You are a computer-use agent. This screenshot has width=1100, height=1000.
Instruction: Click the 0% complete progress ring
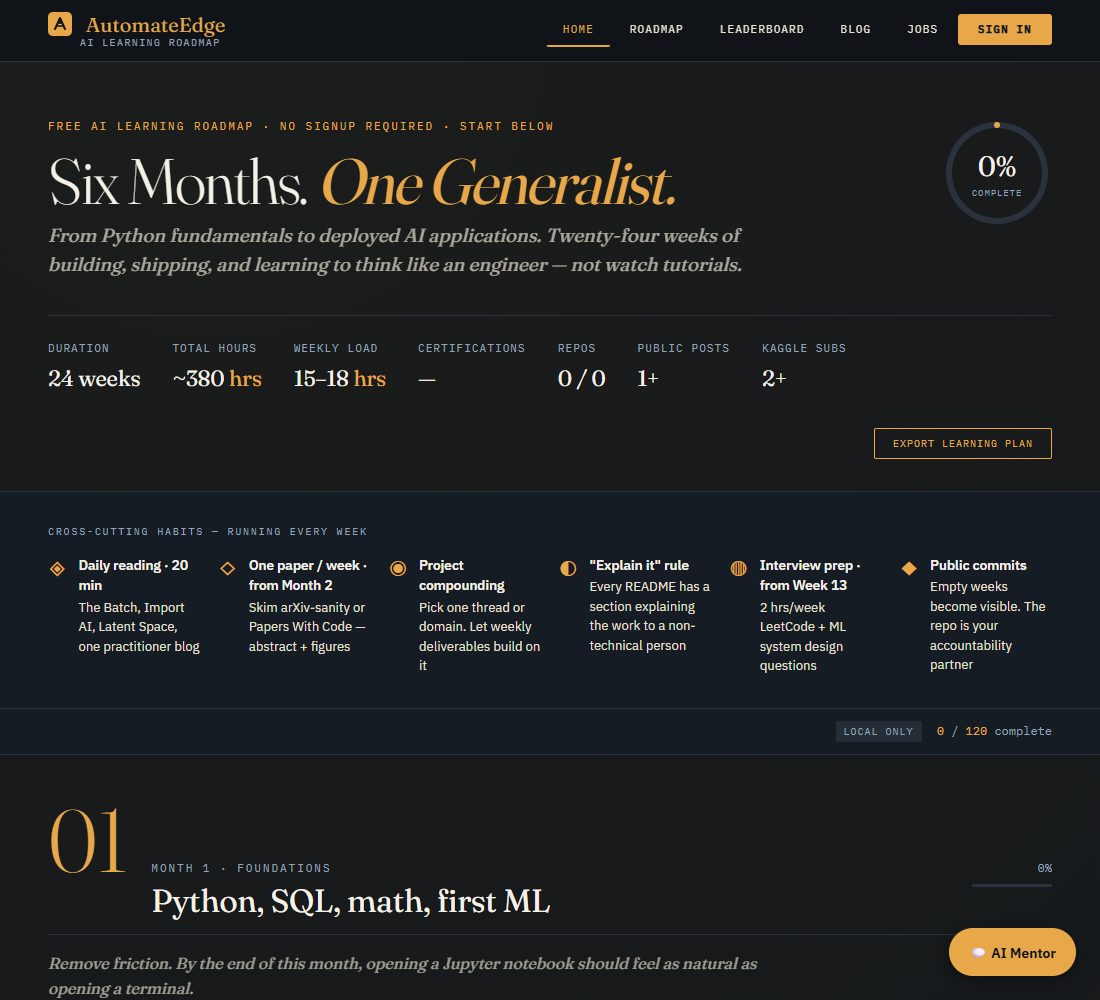coord(997,173)
